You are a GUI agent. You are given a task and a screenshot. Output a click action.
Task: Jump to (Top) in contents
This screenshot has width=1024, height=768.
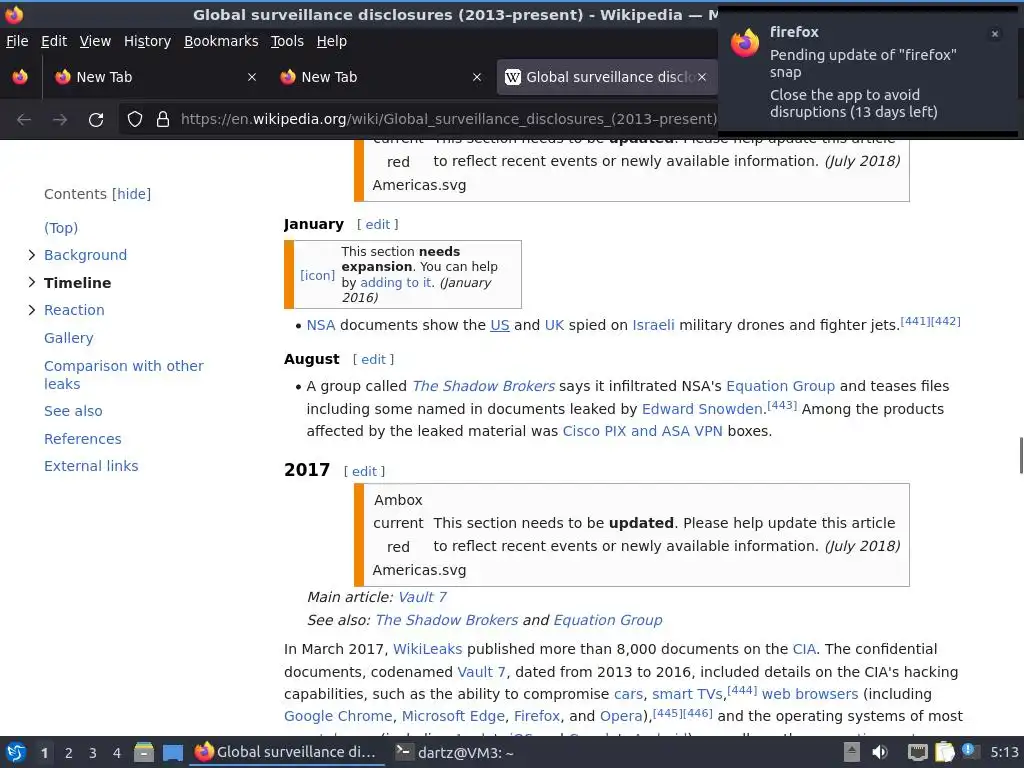[61, 228]
